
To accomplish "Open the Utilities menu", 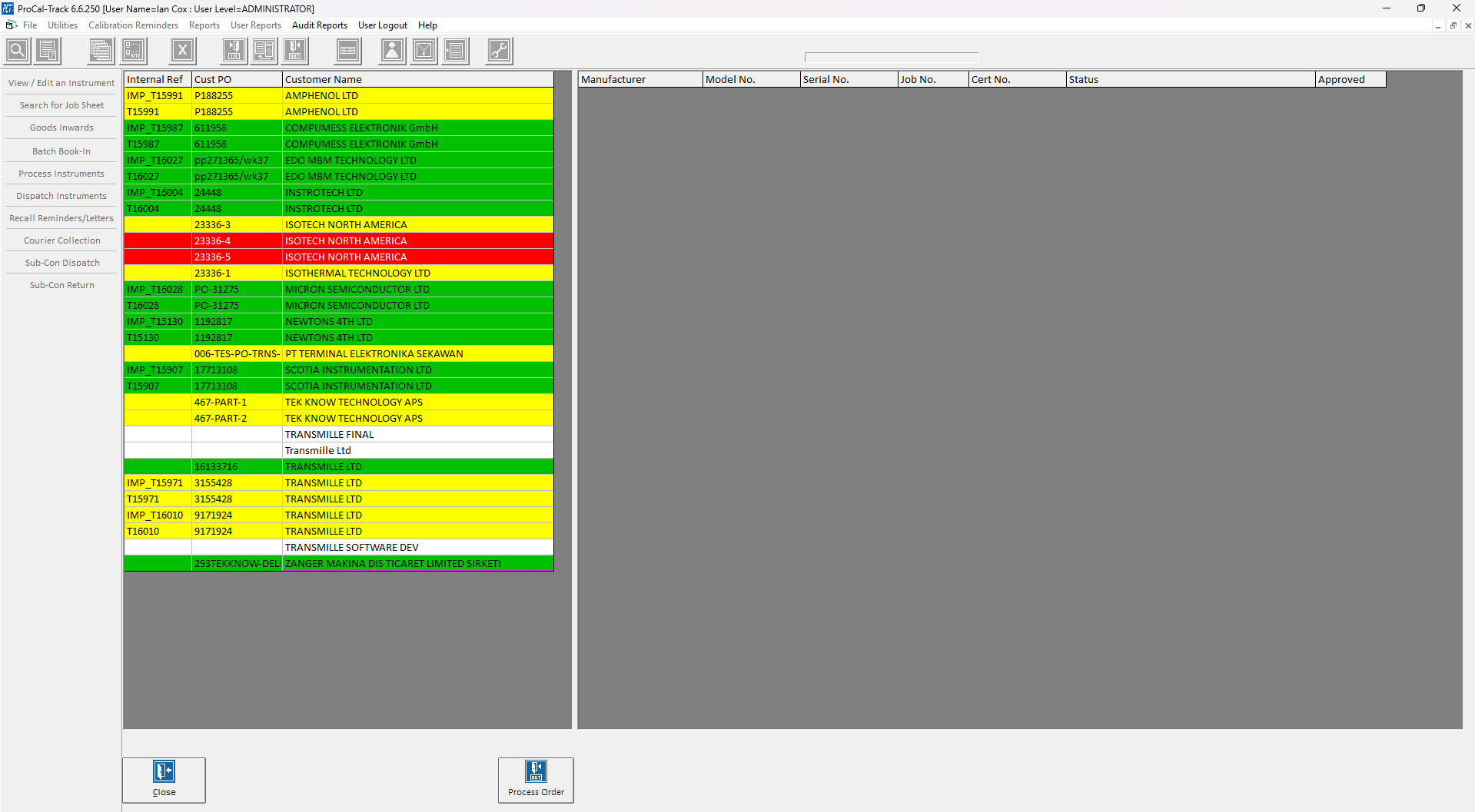I will coord(62,25).
